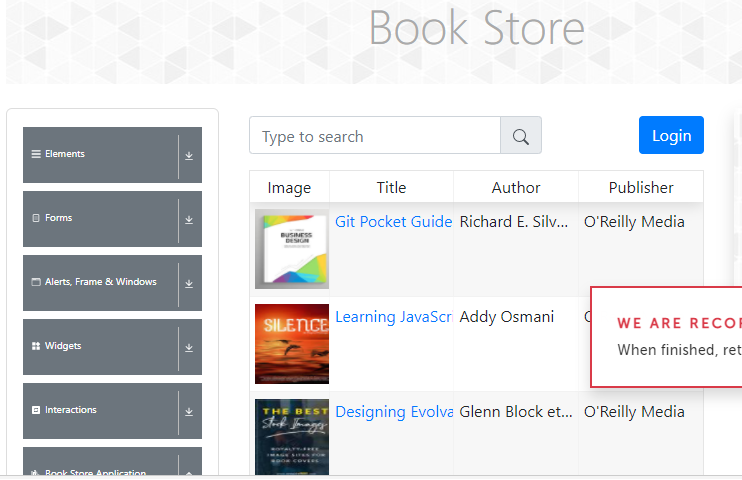Image resolution: width=742 pixels, height=480 pixels.
Task: Sort by the Image column header
Action: tap(289, 187)
